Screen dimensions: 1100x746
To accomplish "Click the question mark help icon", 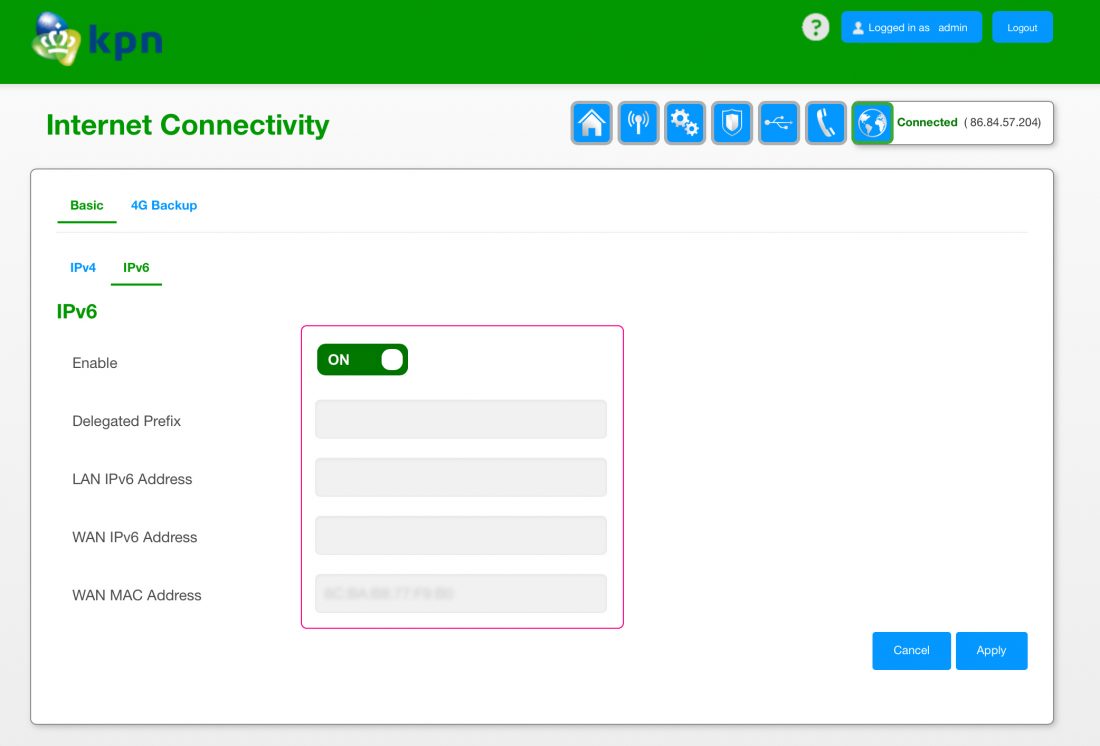I will (x=816, y=27).
